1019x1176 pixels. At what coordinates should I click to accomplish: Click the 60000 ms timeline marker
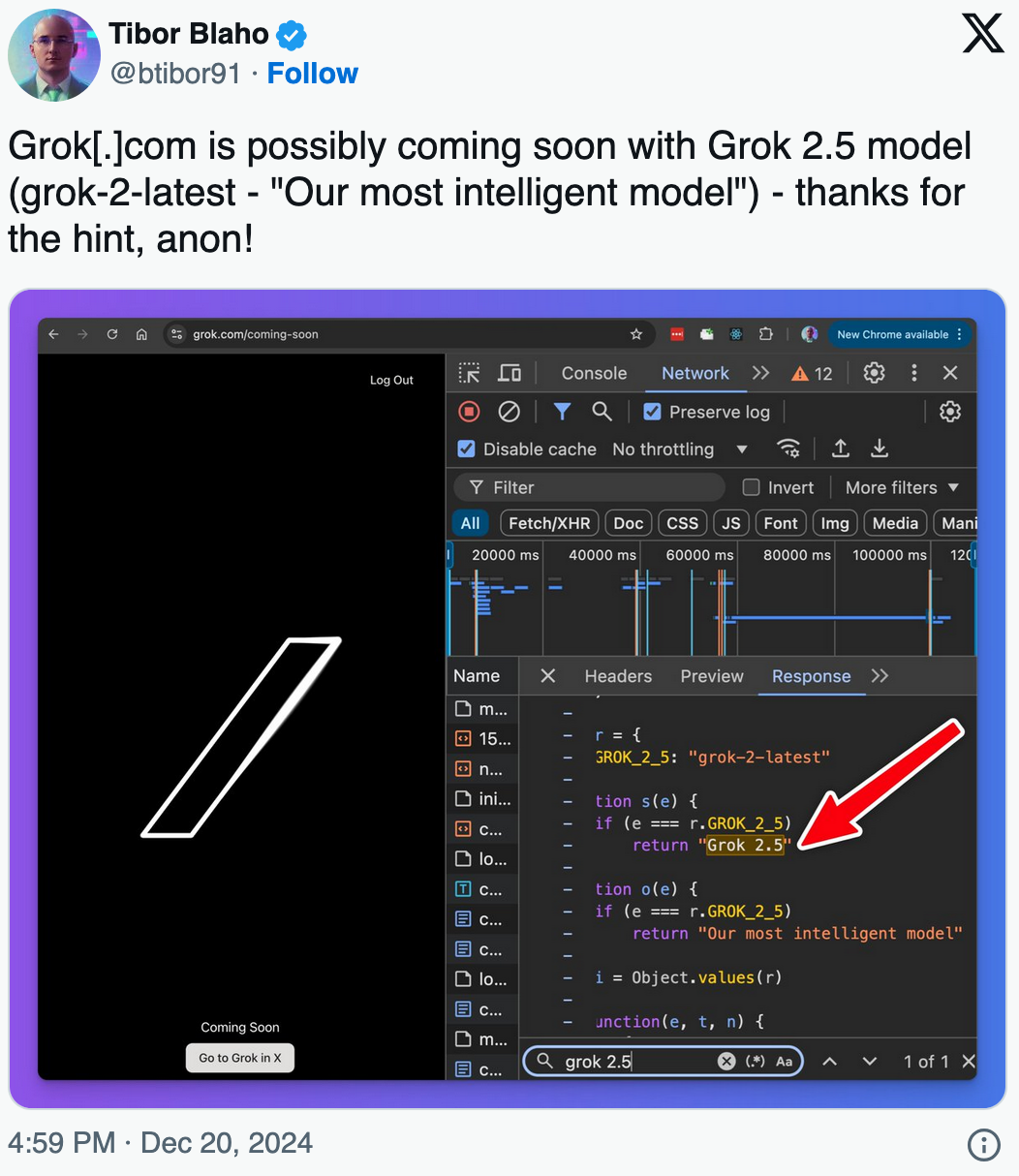click(x=699, y=555)
